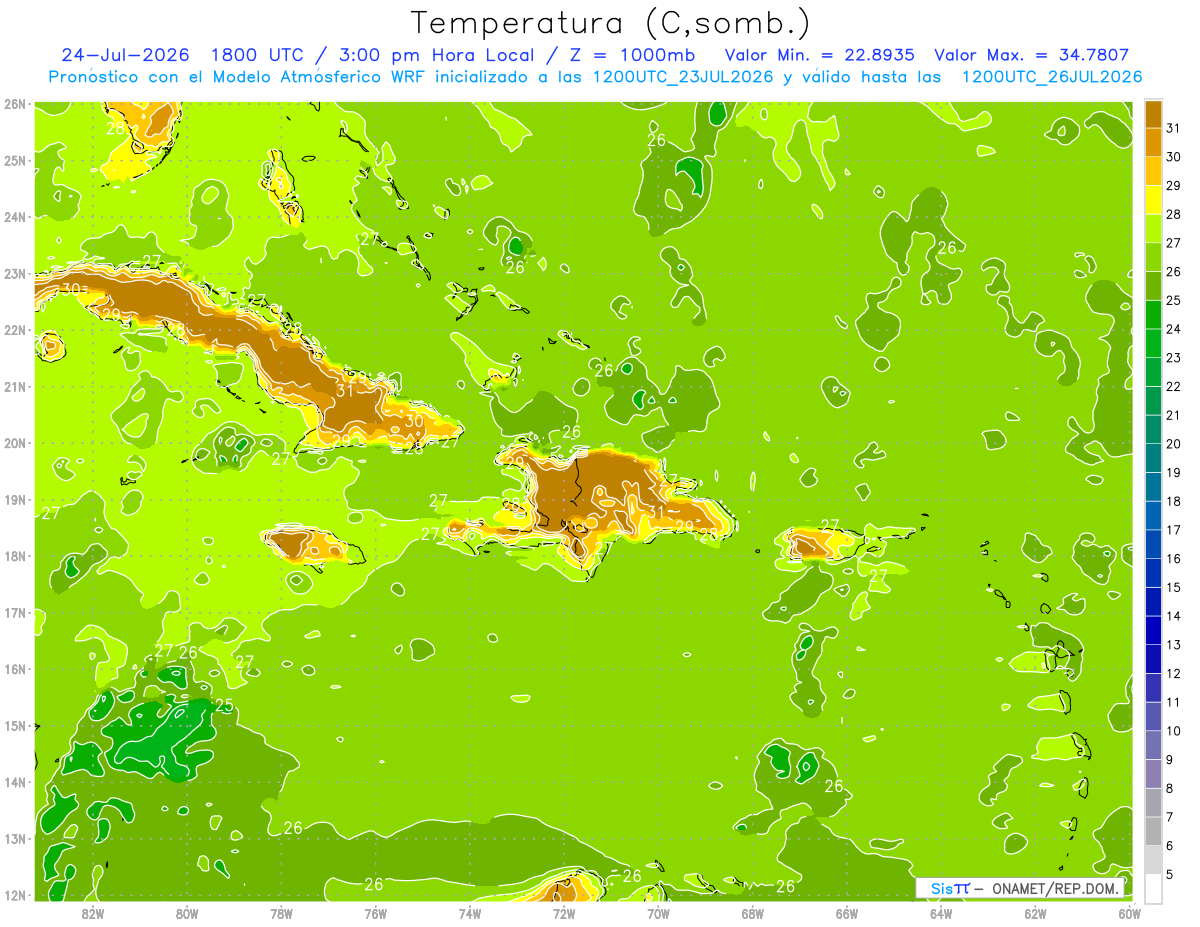Click the color bar value 5
The height and width of the screenshot is (927, 1200).
click(x=1169, y=875)
